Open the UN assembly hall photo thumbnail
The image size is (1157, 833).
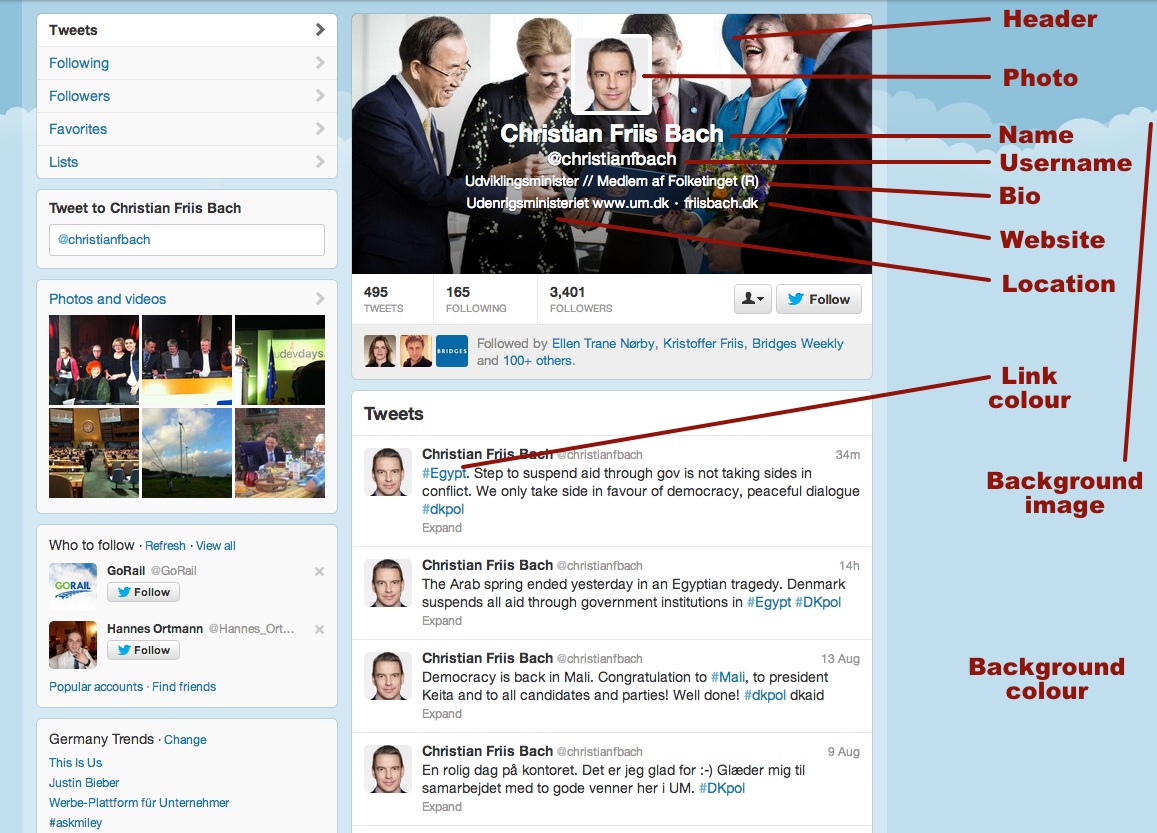94,453
